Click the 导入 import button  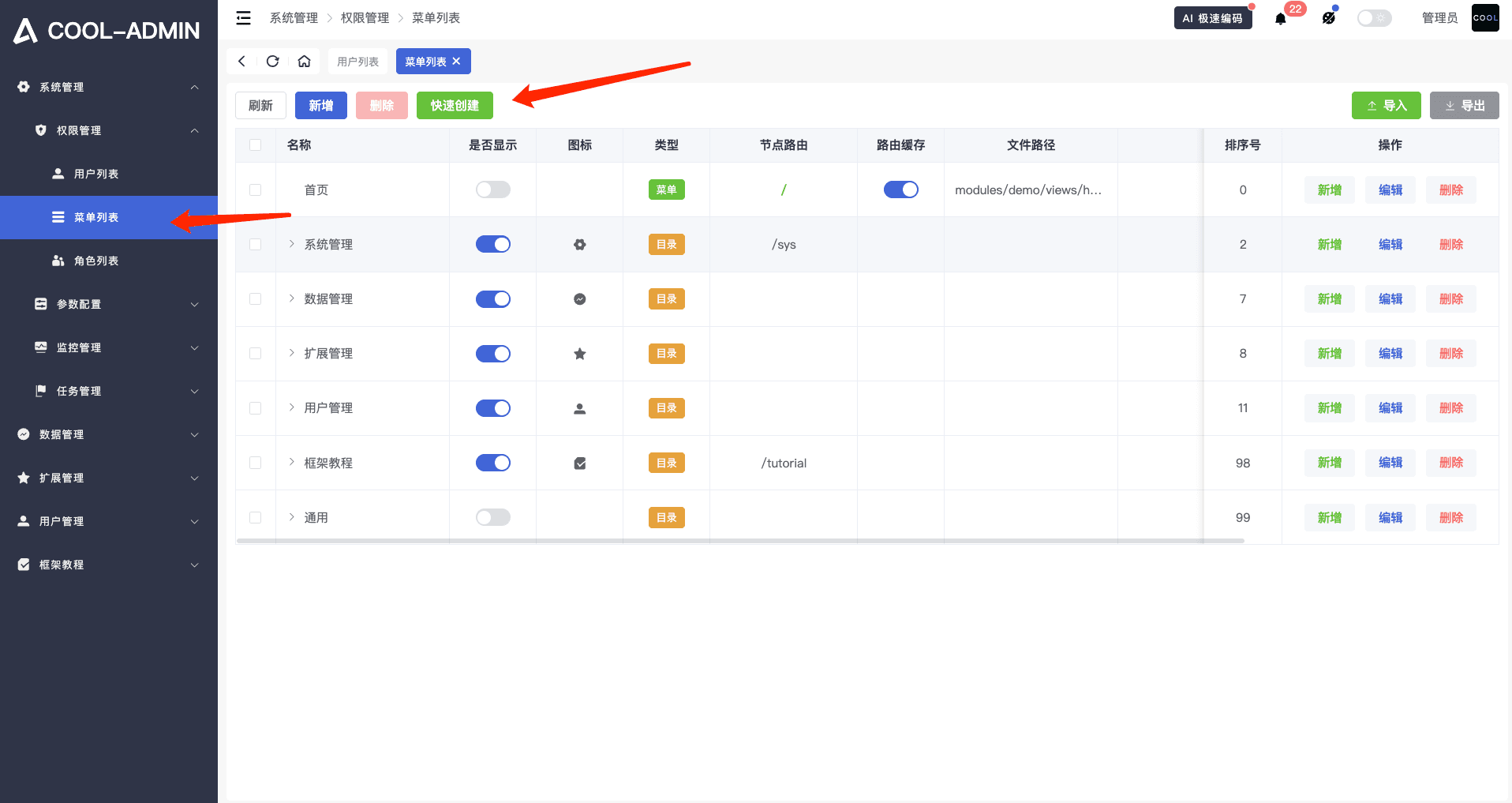pos(1386,106)
